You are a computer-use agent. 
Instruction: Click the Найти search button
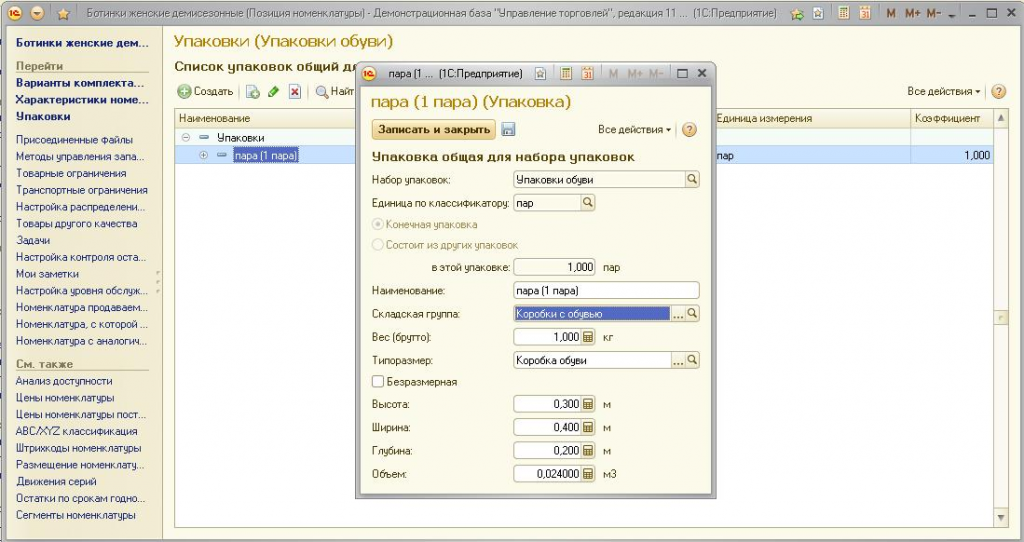[x=334, y=91]
